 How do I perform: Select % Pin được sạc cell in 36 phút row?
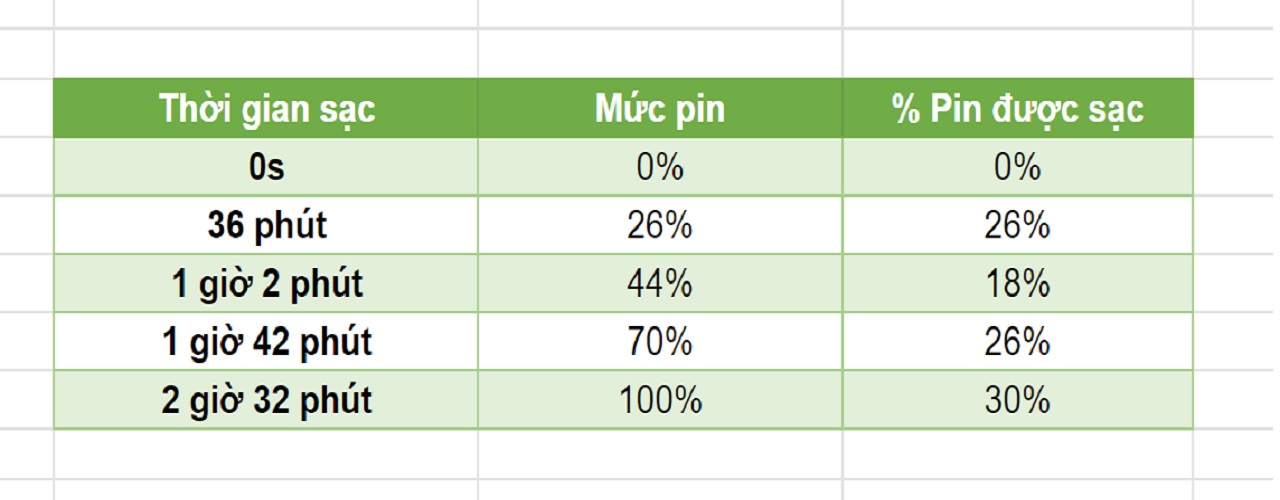coord(1018,225)
